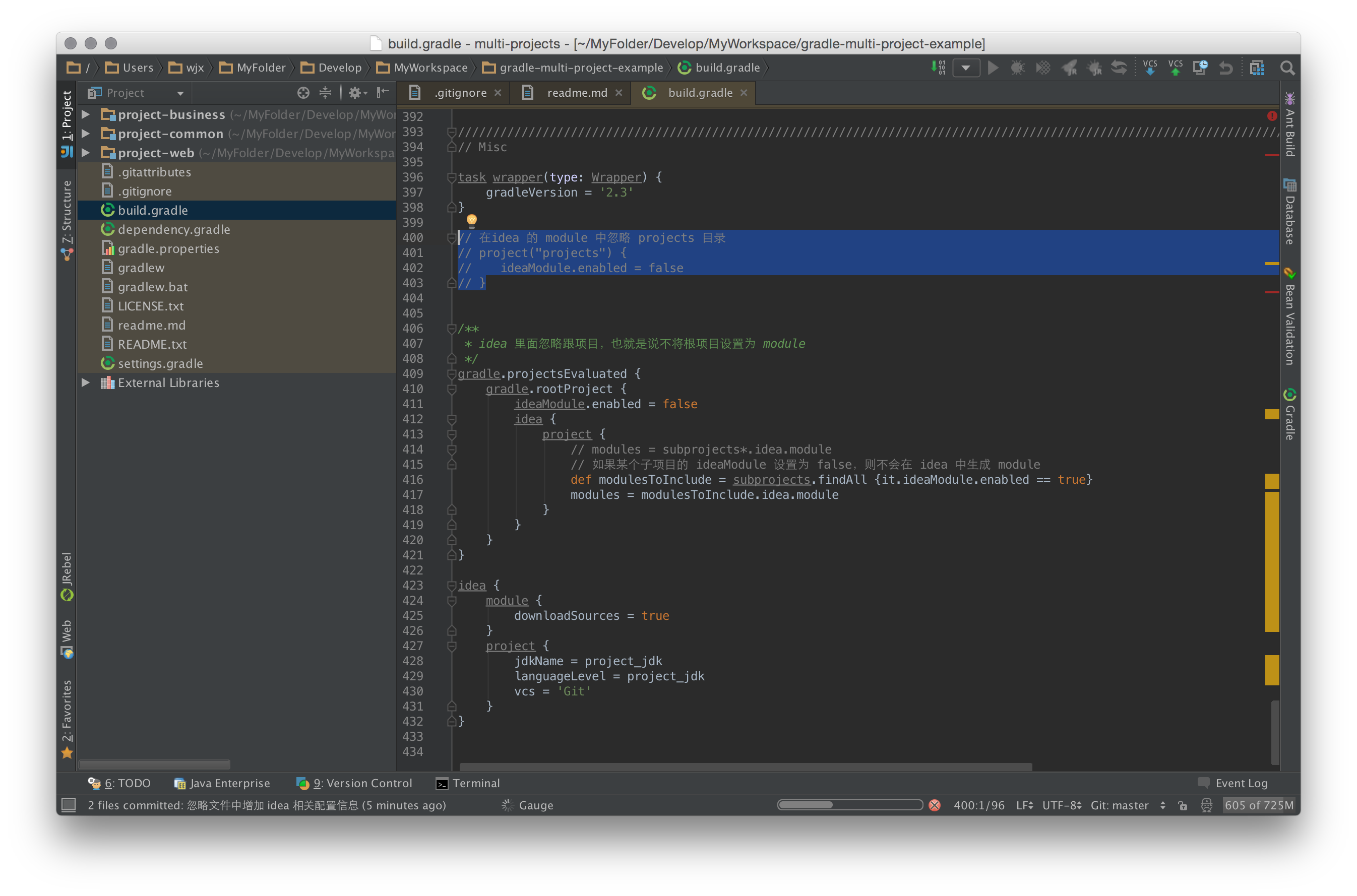This screenshot has height=896, width=1357.
Task: Click the scroll from source target icon
Action: (303, 93)
